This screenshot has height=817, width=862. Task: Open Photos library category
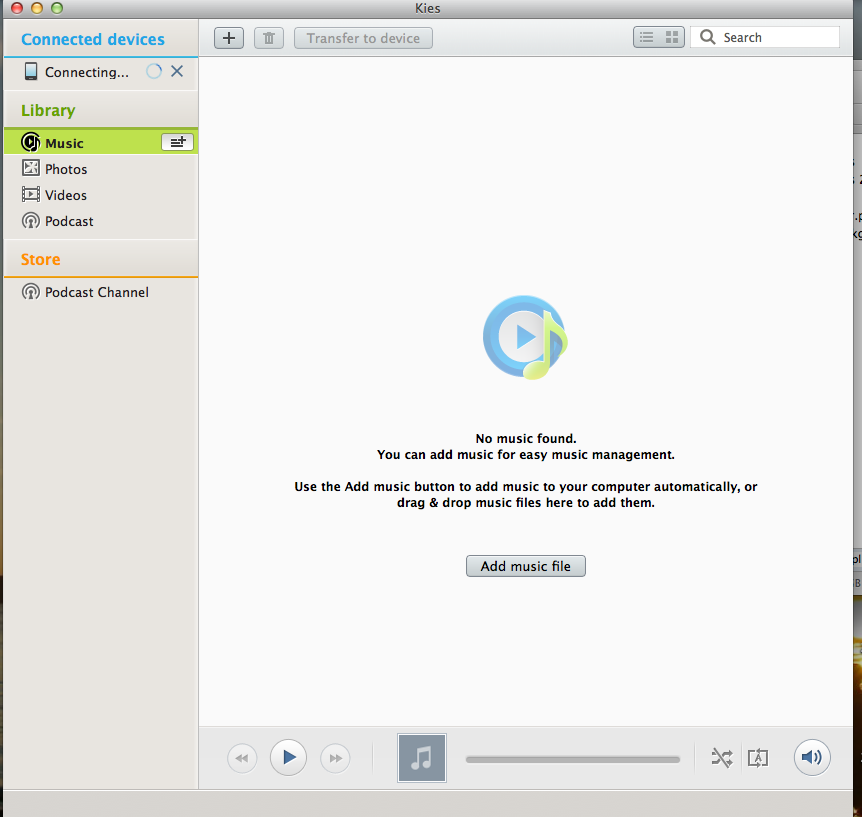click(x=101, y=169)
